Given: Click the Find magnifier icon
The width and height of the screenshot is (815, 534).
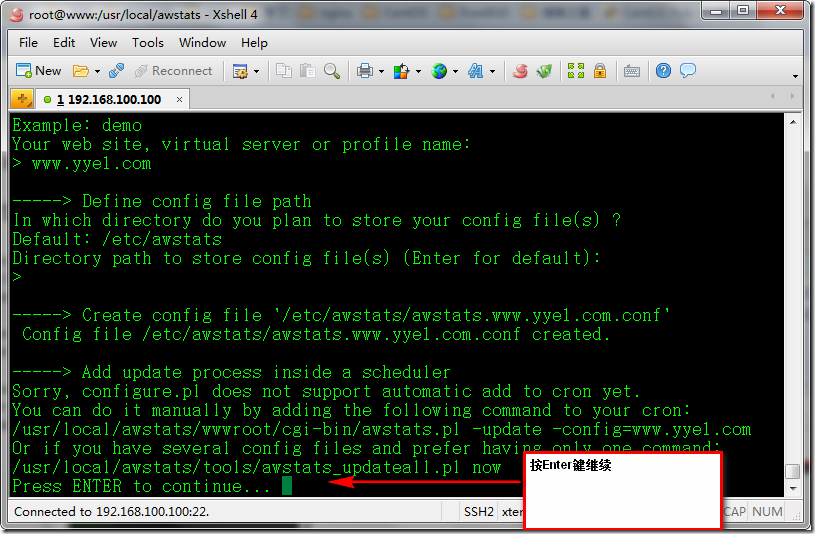Looking at the screenshot, I should point(332,70).
